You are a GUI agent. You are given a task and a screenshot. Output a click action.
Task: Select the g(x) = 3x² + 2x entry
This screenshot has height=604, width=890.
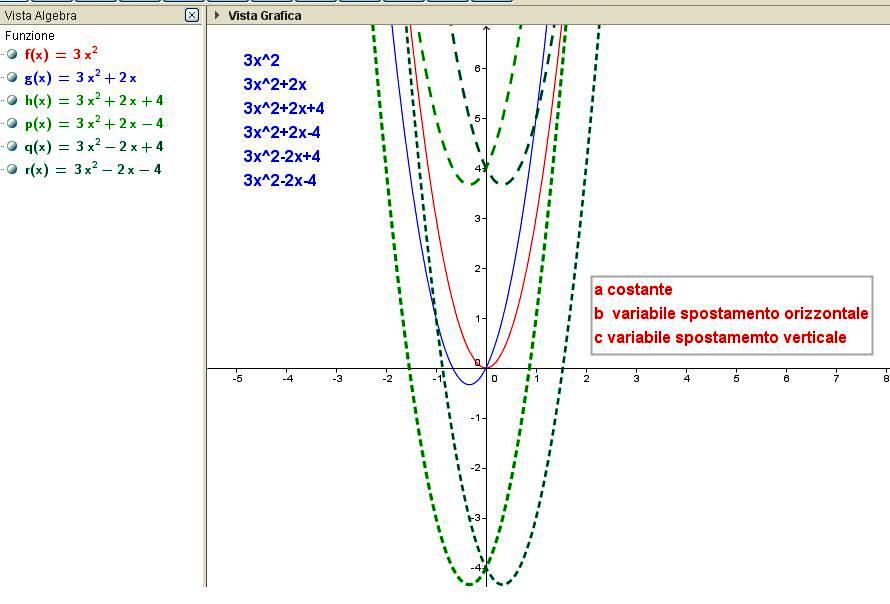80,77
